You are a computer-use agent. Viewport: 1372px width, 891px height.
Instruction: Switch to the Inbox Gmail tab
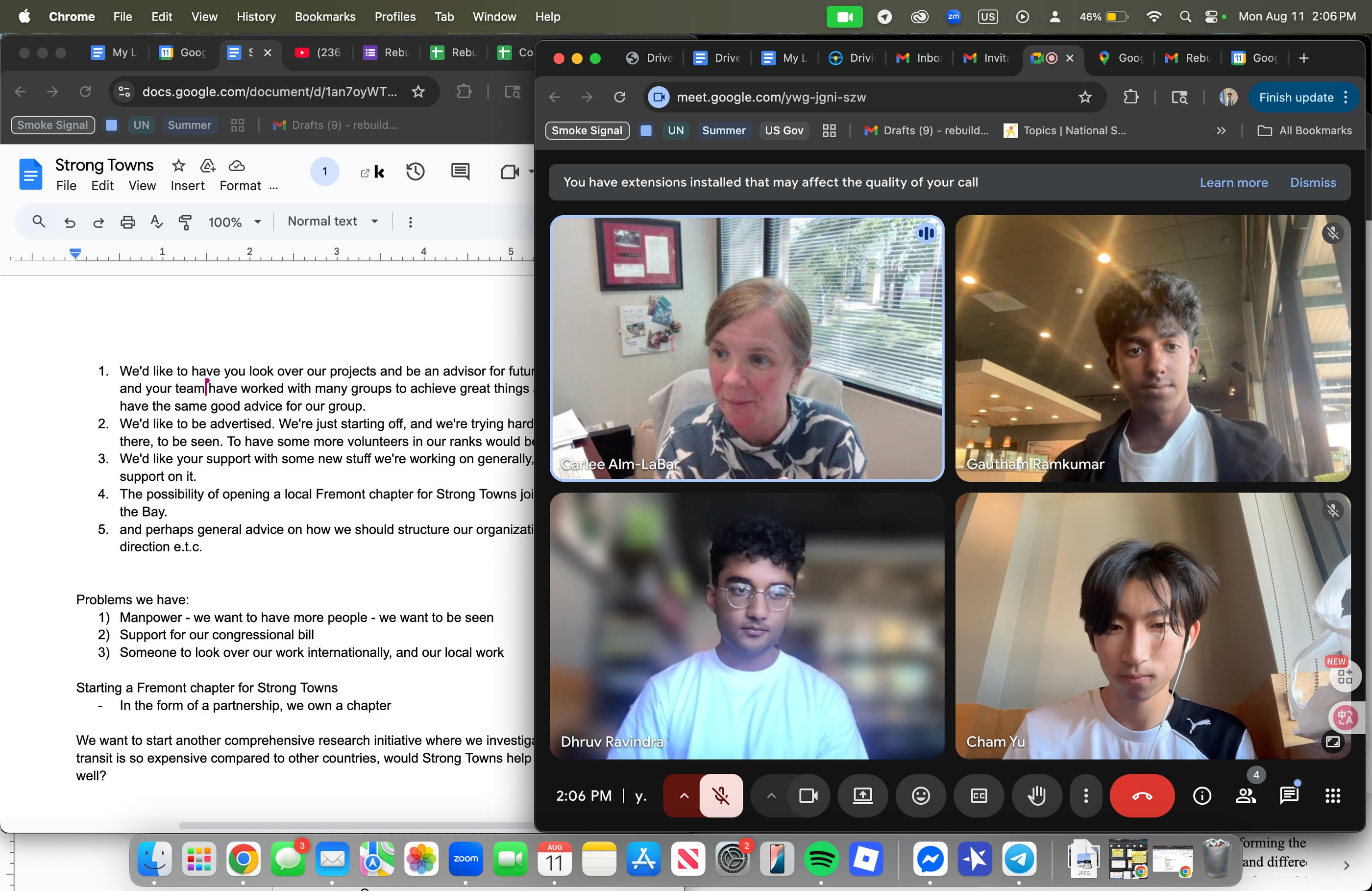pyautogui.click(x=920, y=58)
